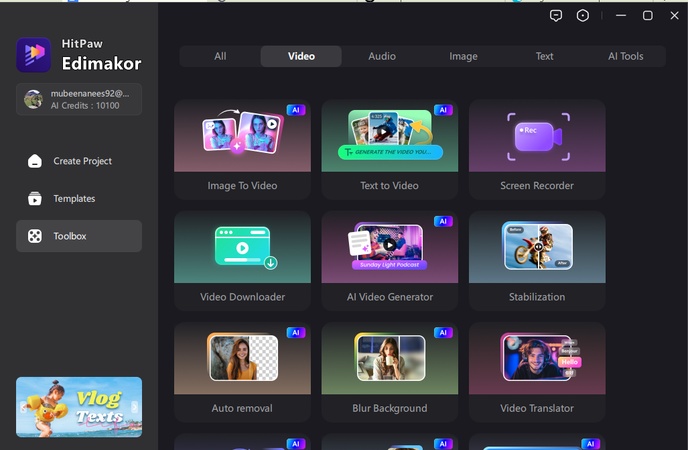Click the Toolbox dice icon

[x=35, y=236]
